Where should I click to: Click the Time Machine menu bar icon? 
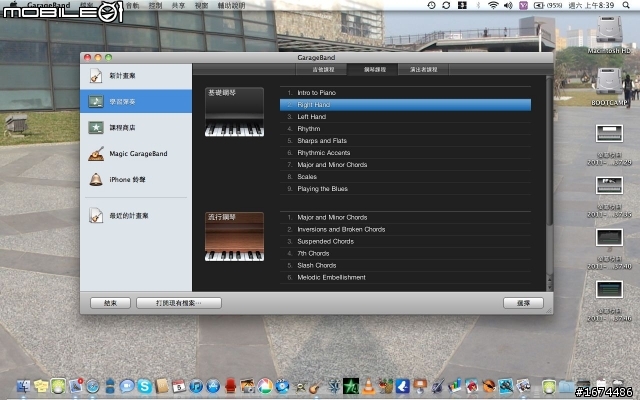pyautogui.click(x=431, y=5)
